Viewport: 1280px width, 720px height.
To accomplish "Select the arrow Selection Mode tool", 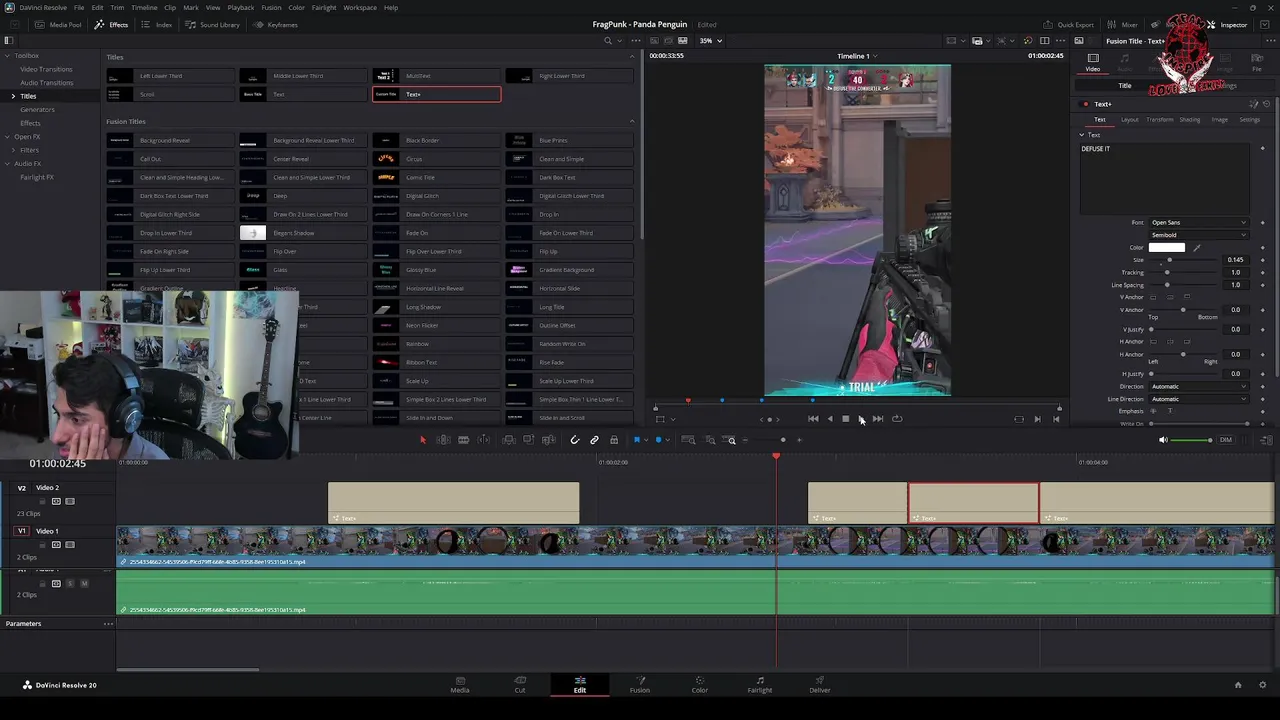I will (x=423, y=440).
